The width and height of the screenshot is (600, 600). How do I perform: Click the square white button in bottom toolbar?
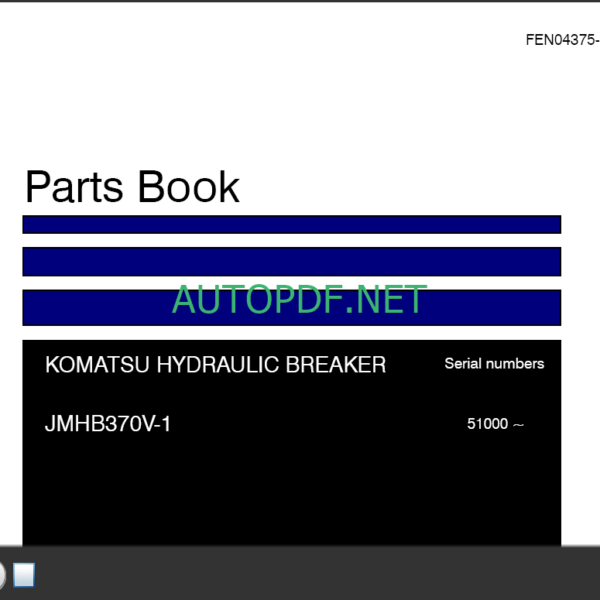pyautogui.click(x=24, y=575)
